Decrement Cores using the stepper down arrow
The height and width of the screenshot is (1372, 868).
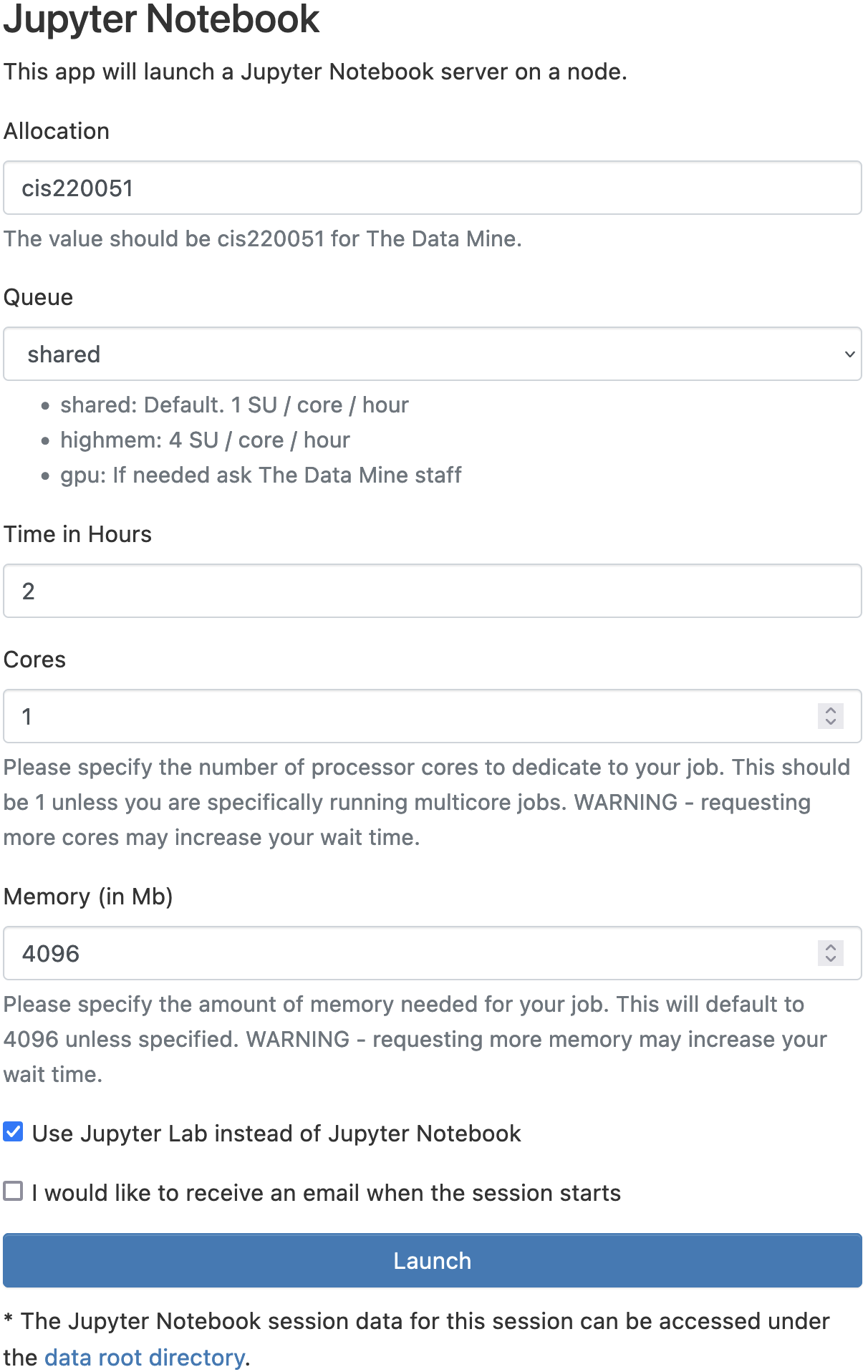[830, 722]
